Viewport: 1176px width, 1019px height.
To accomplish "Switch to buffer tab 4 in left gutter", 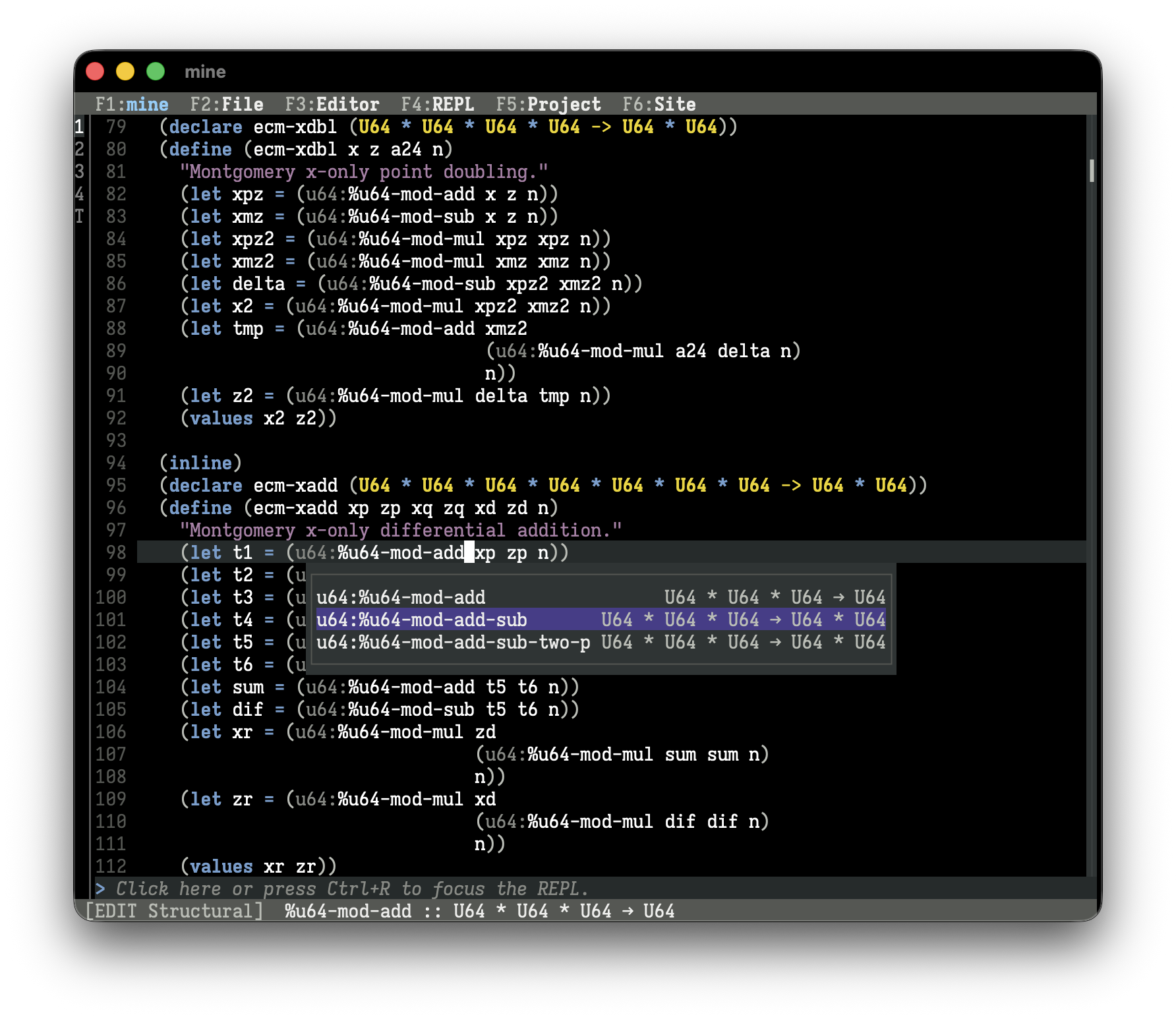I will coord(79,194).
